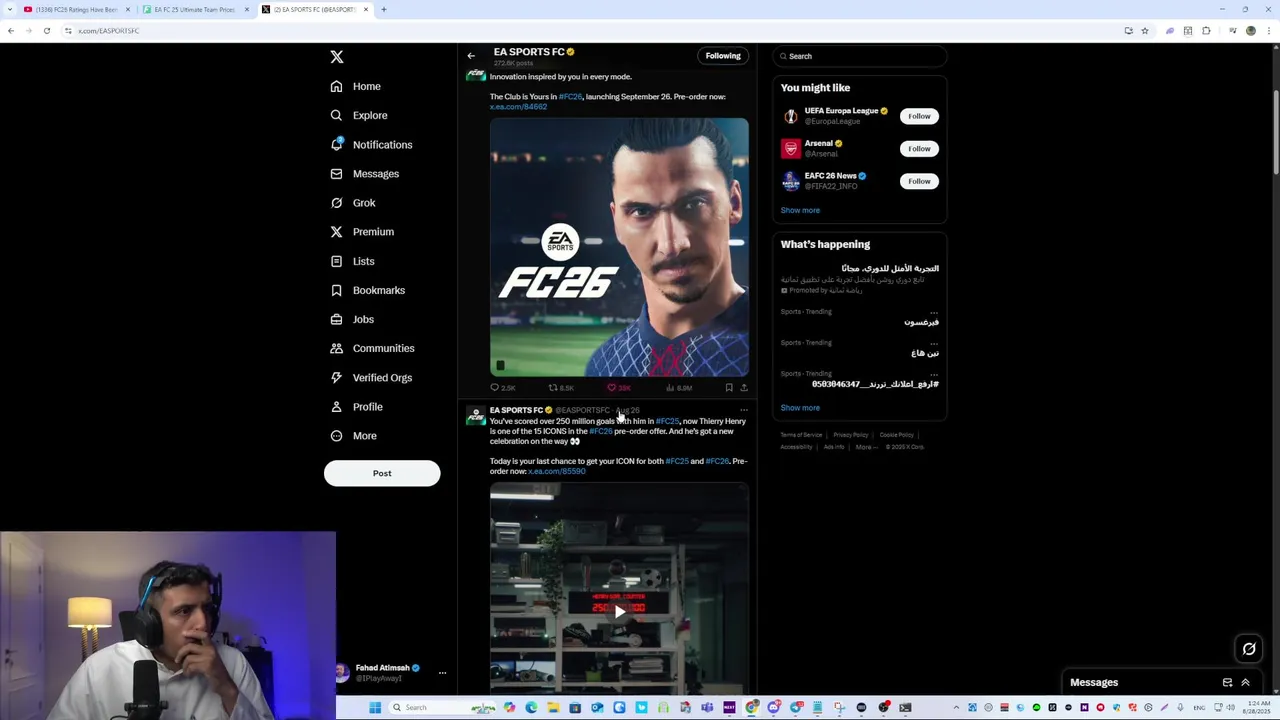1280x720 pixels.
Task: Open more options for second trending topic
Action: coord(934,343)
